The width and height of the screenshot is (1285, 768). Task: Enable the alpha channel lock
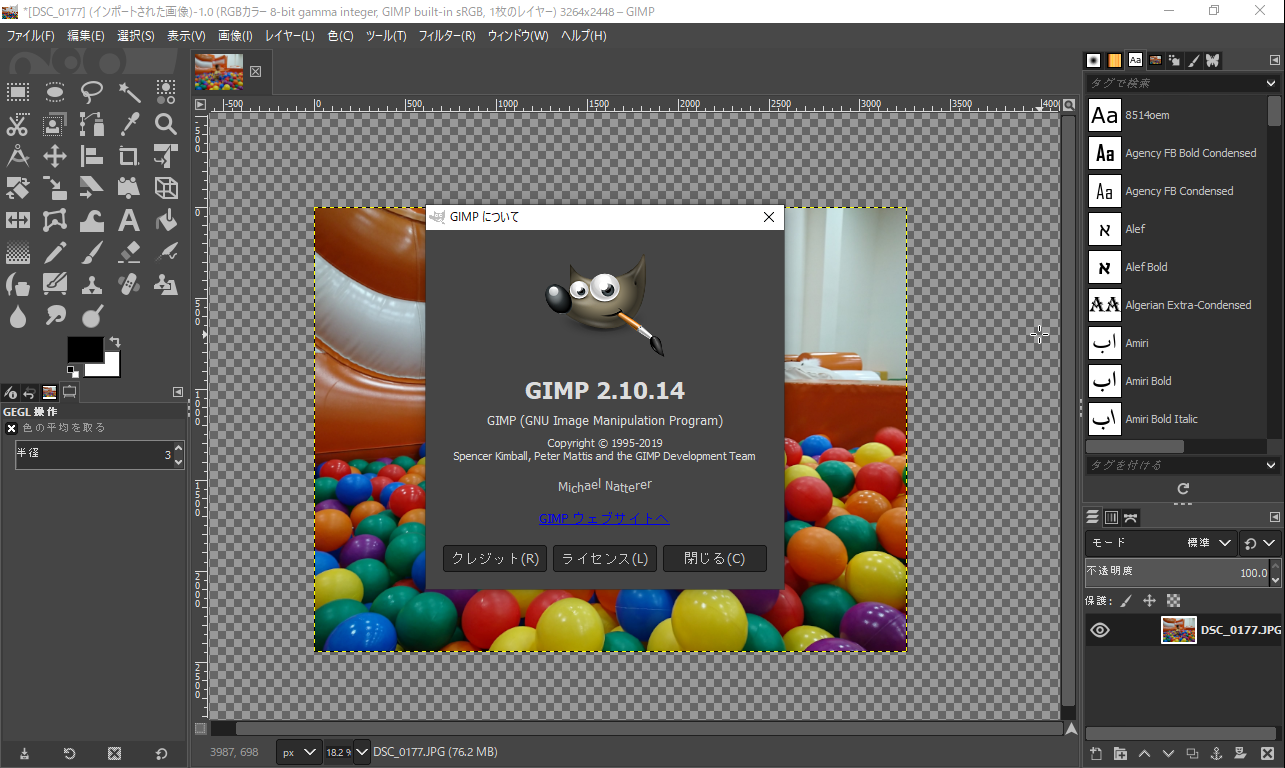point(1172,599)
